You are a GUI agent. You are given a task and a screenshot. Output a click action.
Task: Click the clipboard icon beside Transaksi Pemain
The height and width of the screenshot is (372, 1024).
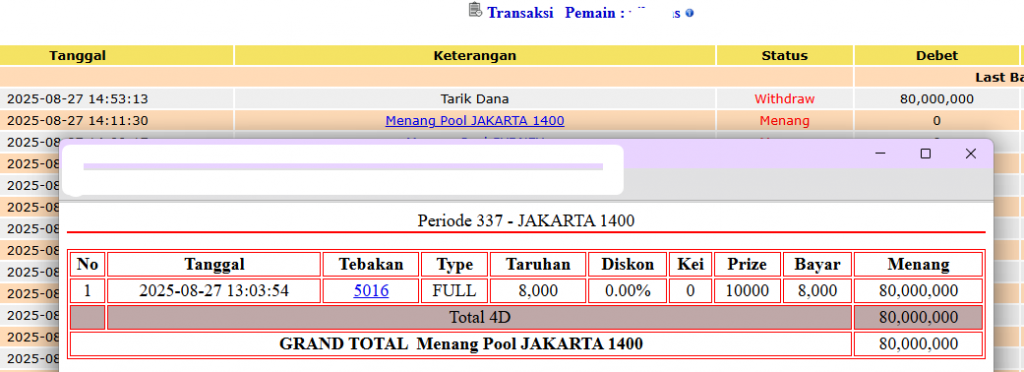475,10
